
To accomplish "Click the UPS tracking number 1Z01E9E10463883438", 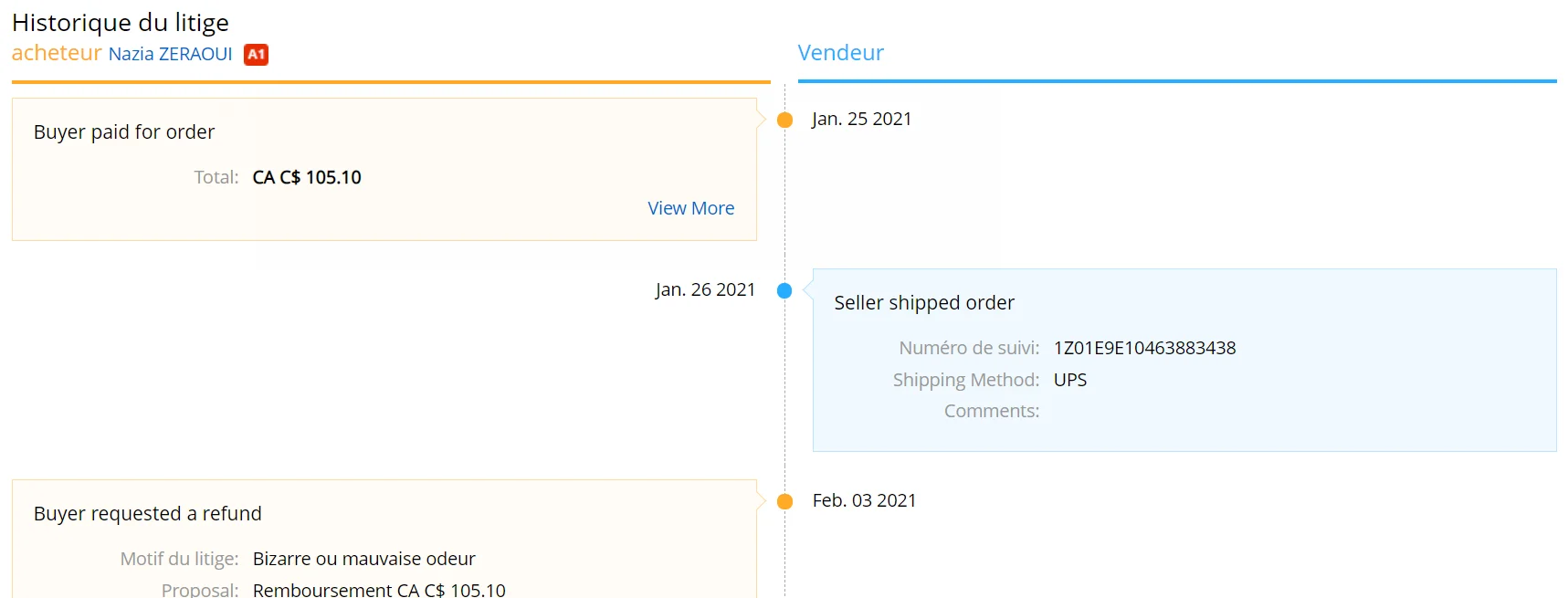I will [x=1144, y=348].
